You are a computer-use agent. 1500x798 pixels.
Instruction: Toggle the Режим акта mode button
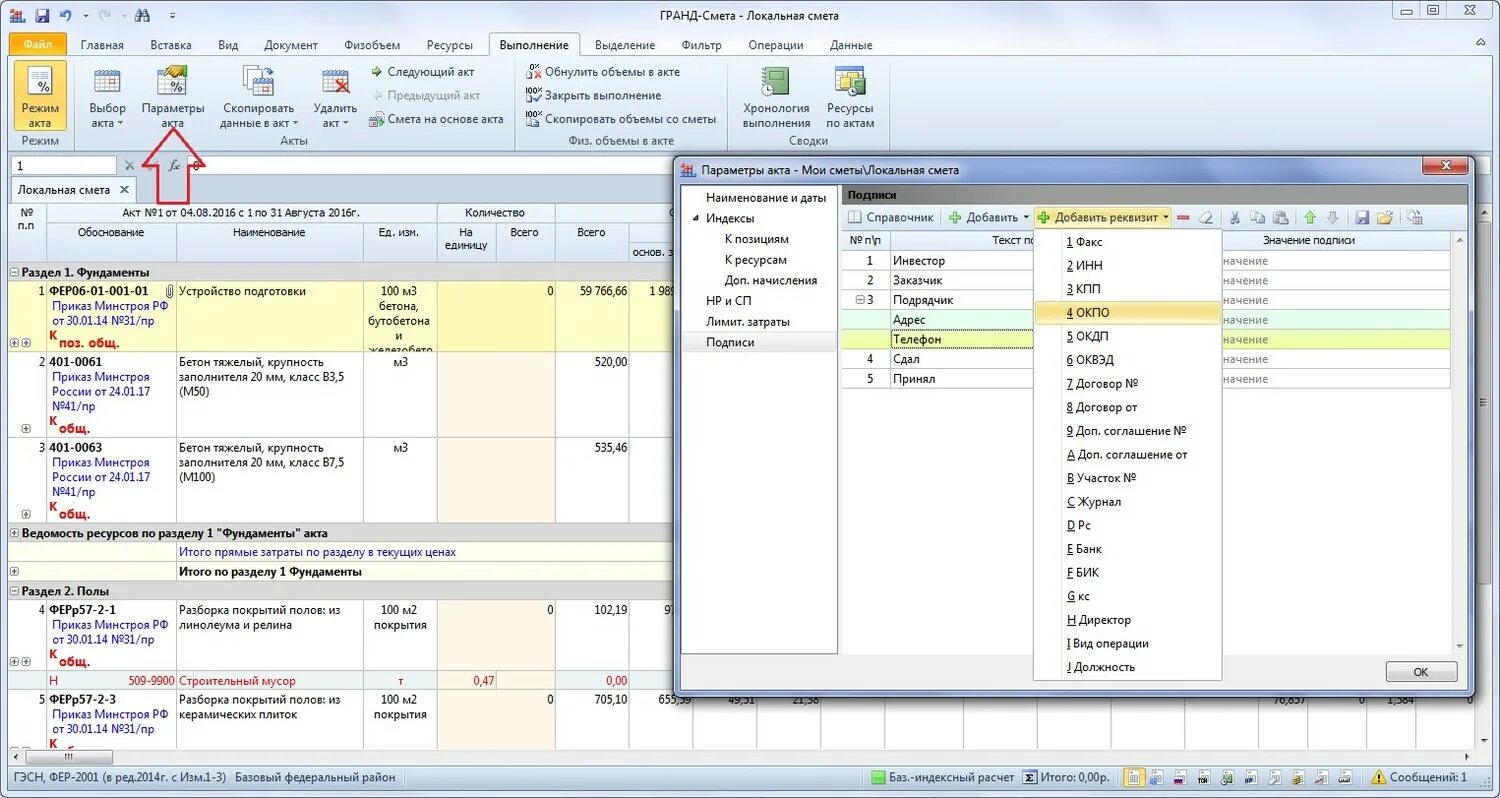click(x=40, y=96)
